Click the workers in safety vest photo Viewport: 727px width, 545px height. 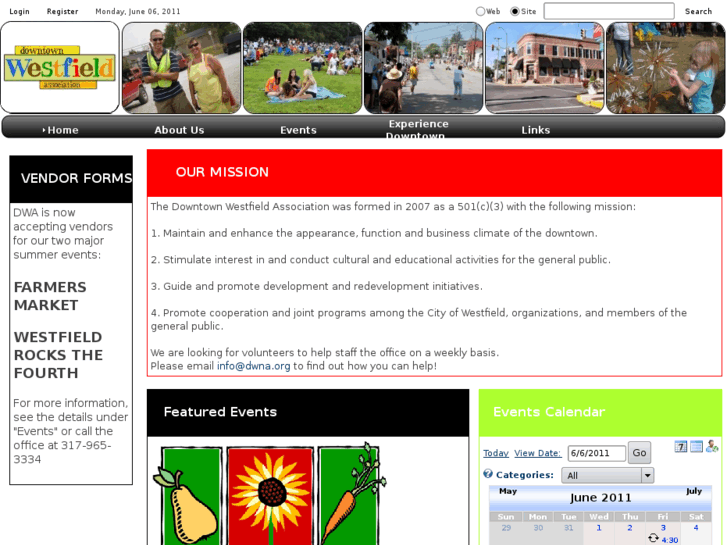[x=181, y=68]
